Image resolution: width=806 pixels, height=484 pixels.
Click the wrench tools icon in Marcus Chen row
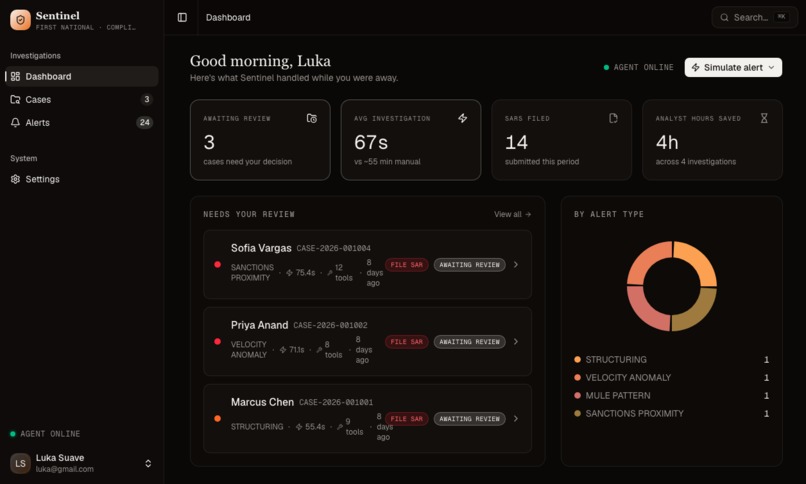[340, 427]
